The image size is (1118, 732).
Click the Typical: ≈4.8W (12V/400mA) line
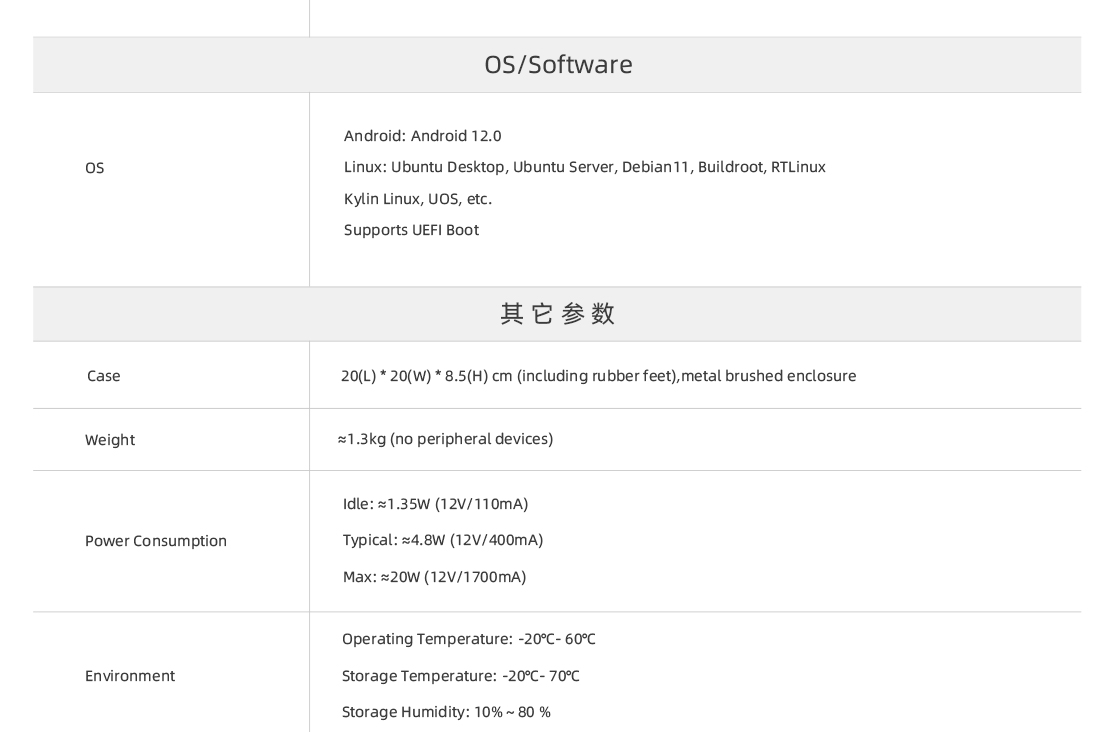(x=443, y=540)
